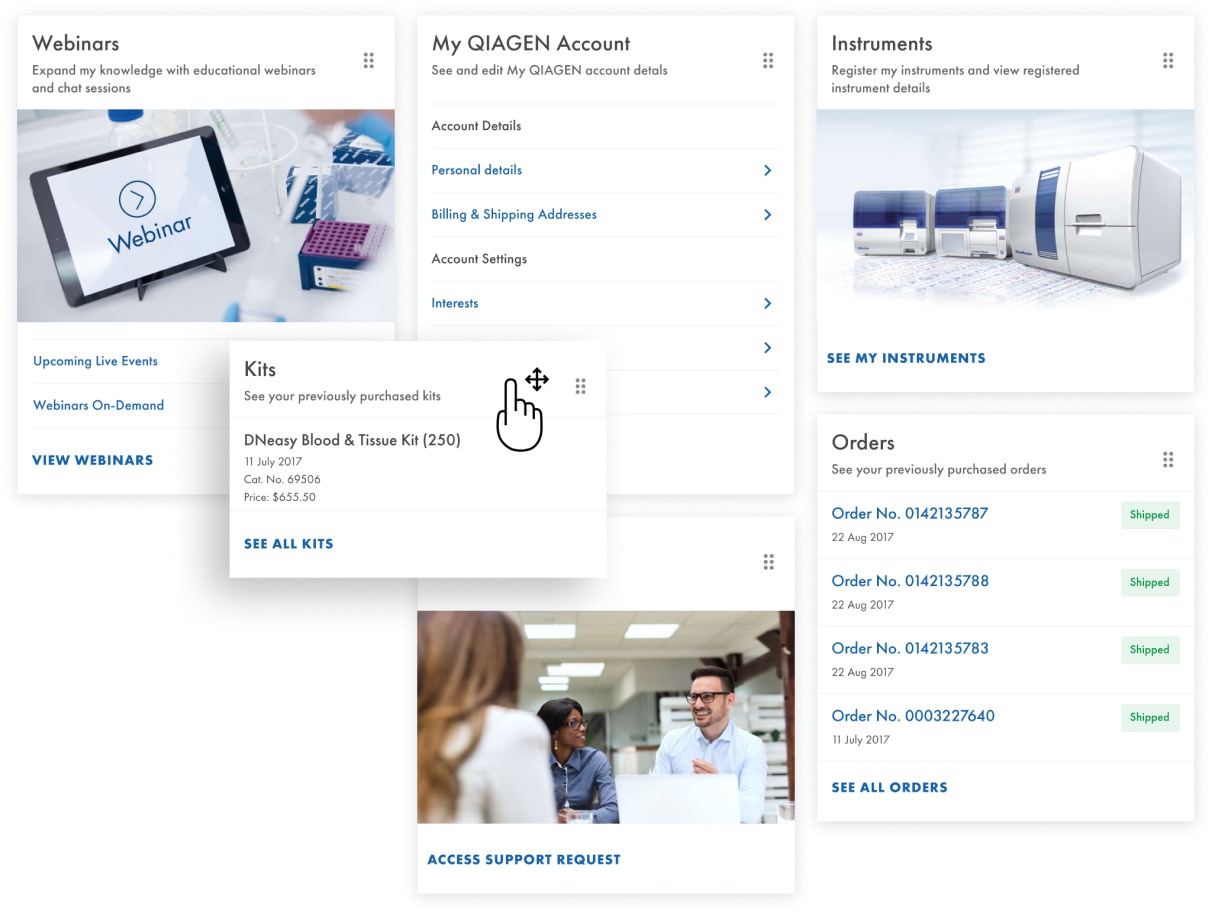Expand the Personal details chevron
This screenshot has width=1212, height=914.
click(x=767, y=171)
